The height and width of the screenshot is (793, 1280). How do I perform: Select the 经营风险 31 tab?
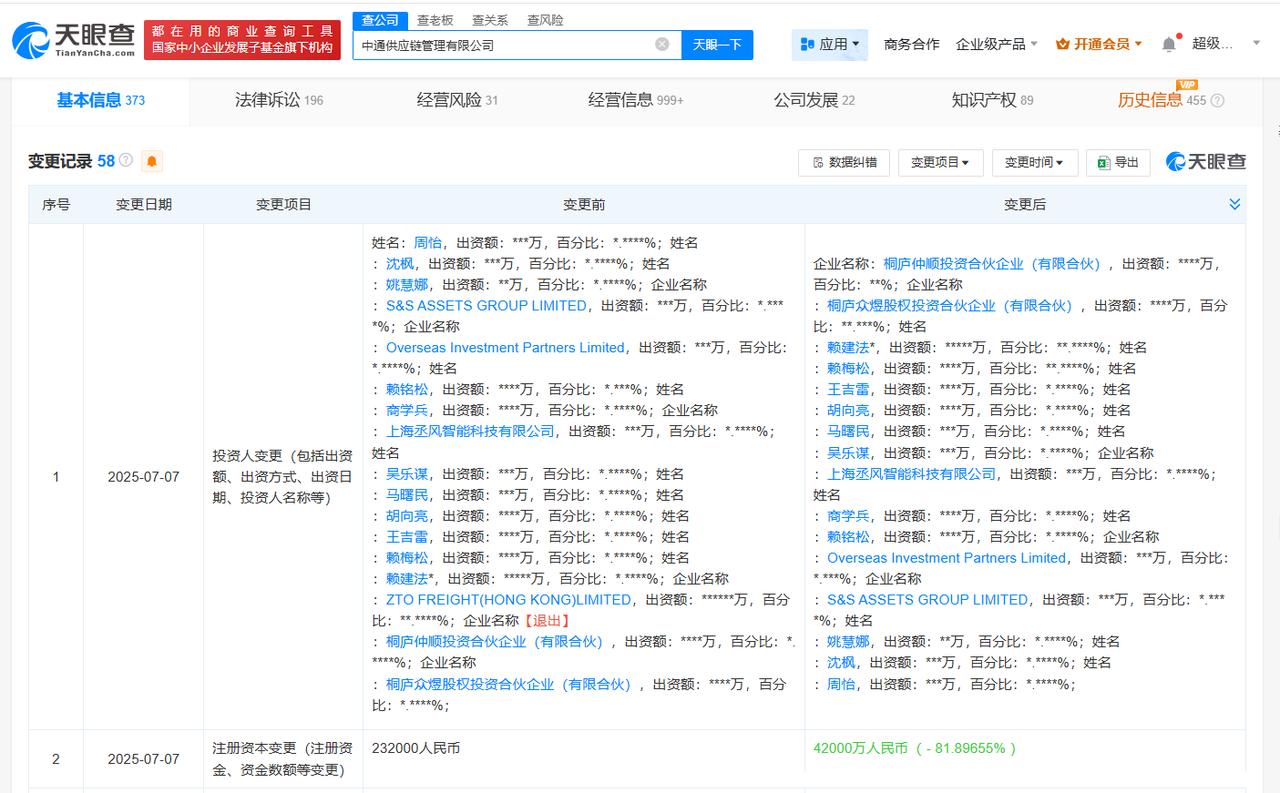[457, 100]
